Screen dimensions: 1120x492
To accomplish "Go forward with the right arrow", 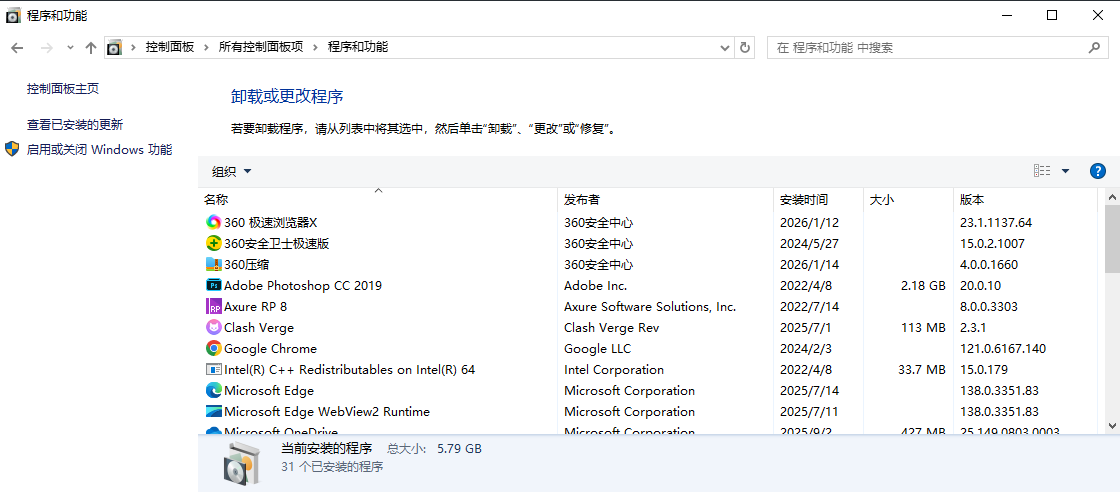I will click(46, 48).
